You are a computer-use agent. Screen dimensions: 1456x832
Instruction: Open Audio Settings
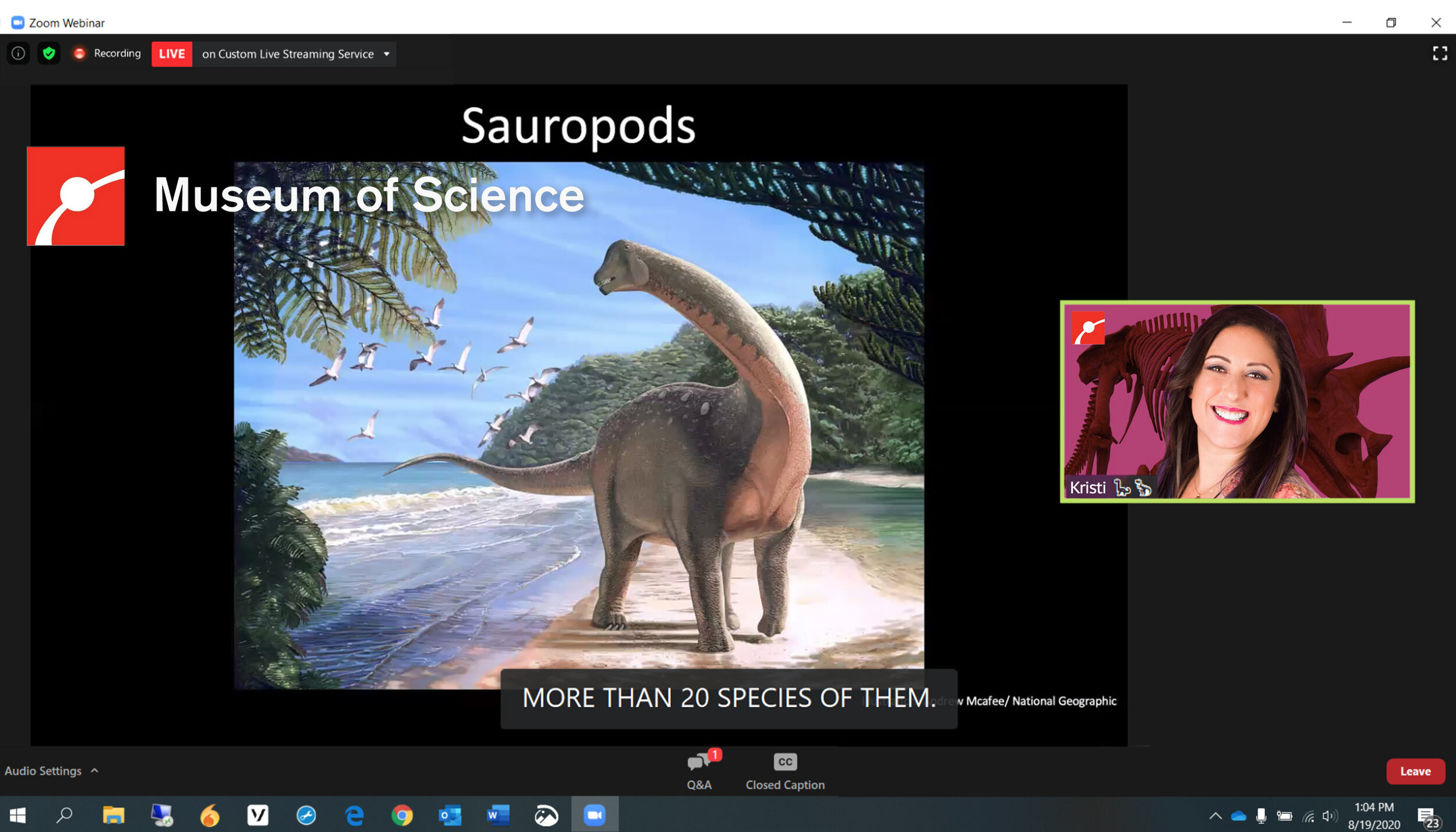[43, 771]
